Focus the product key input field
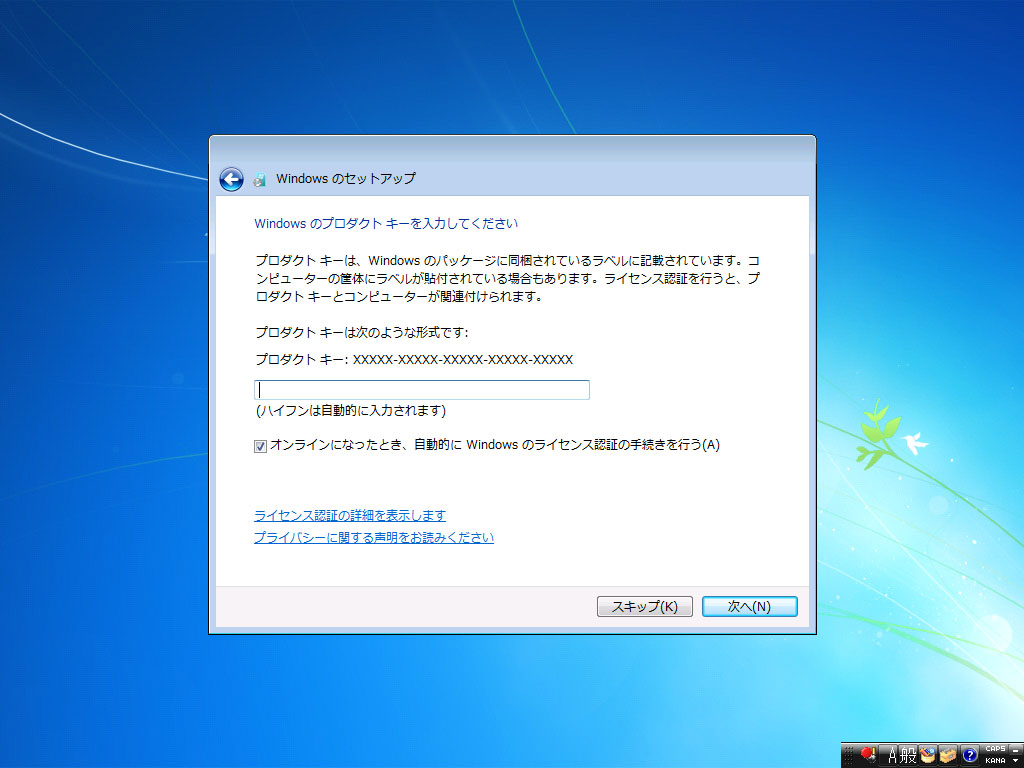This screenshot has width=1024, height=768. point(422,390)
